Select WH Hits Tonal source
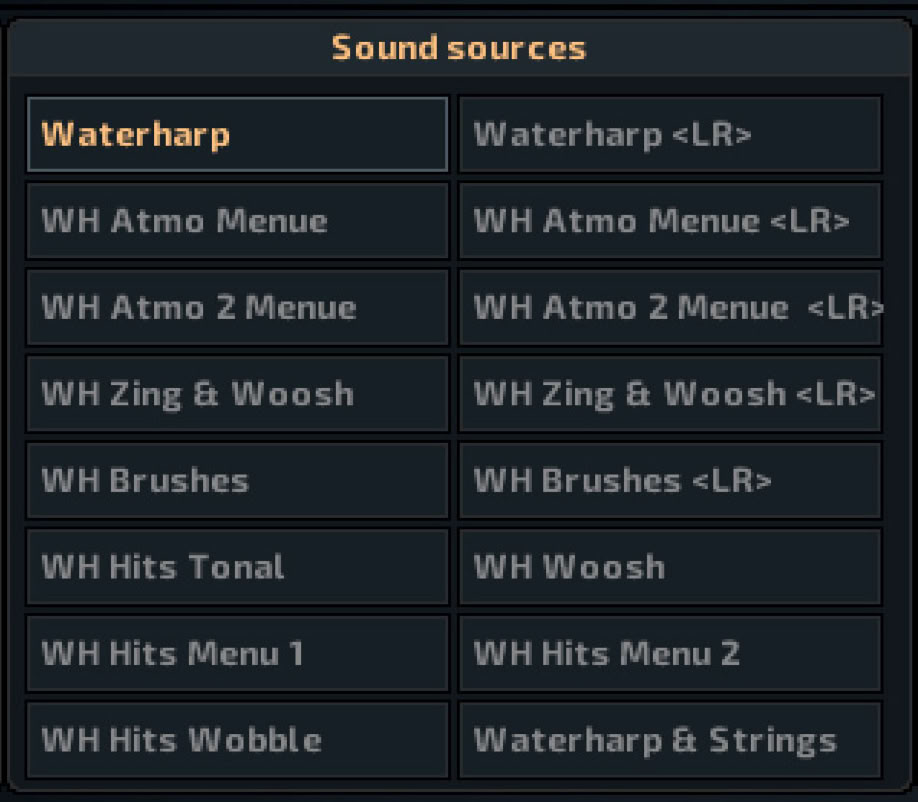 (x=238, y=567)
